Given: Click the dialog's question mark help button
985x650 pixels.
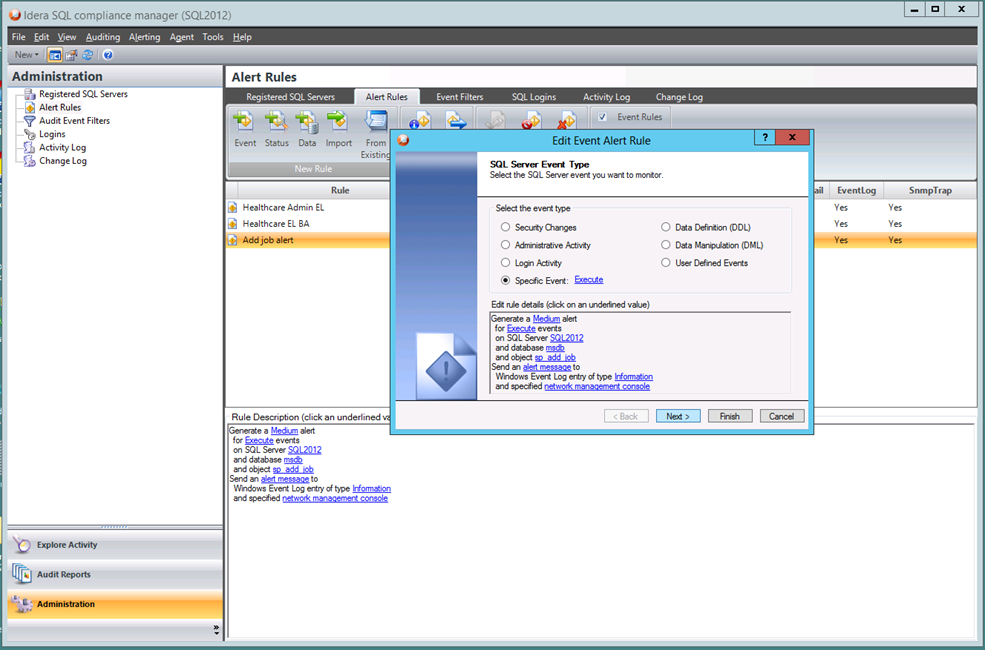Looking at the screenshot, I should click(x=765, y=138).
